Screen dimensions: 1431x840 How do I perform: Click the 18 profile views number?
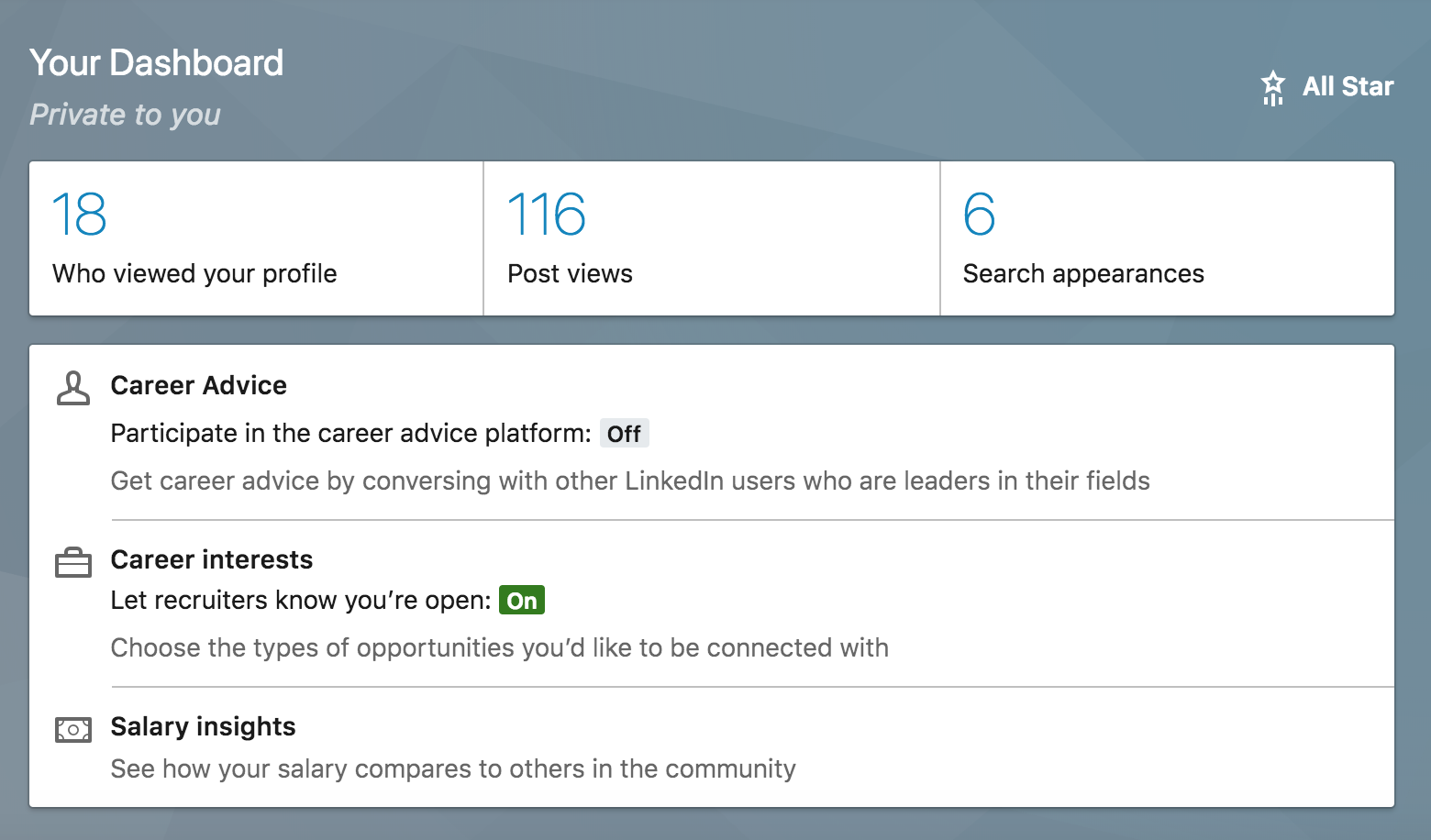coord(80,214)
